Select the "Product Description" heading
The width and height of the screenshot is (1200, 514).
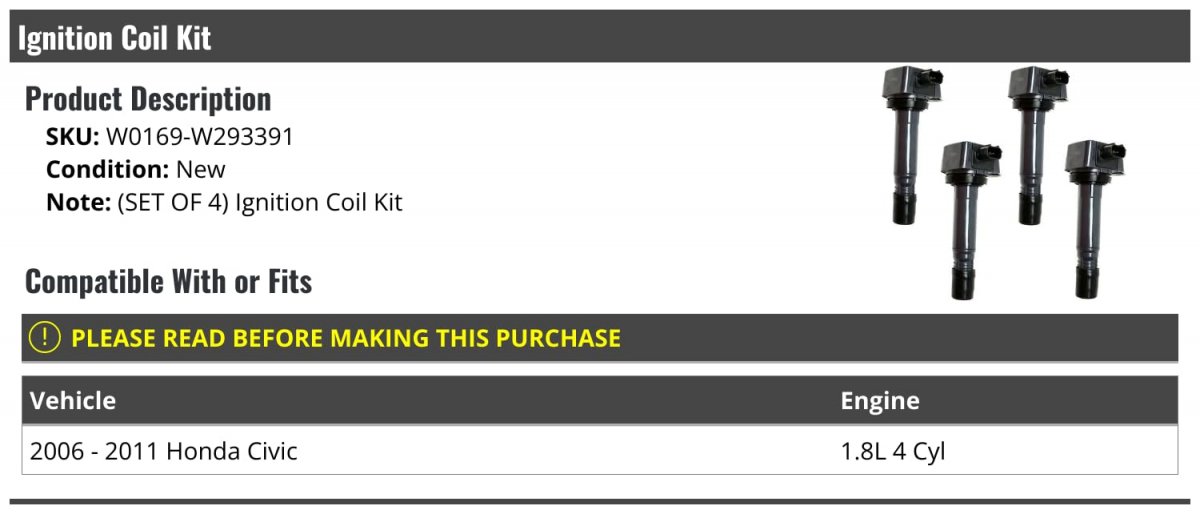[148, 99]
